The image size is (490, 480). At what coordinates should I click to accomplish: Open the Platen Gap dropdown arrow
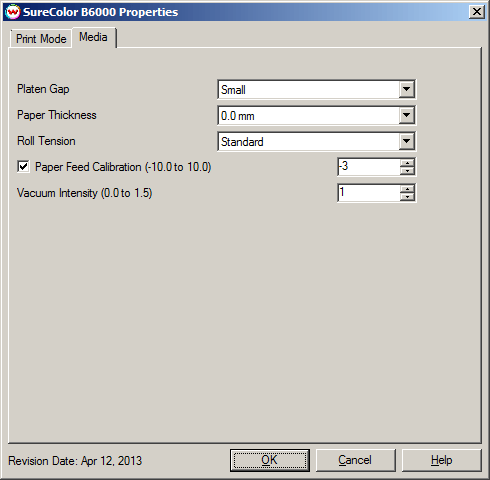pos(406,89)
